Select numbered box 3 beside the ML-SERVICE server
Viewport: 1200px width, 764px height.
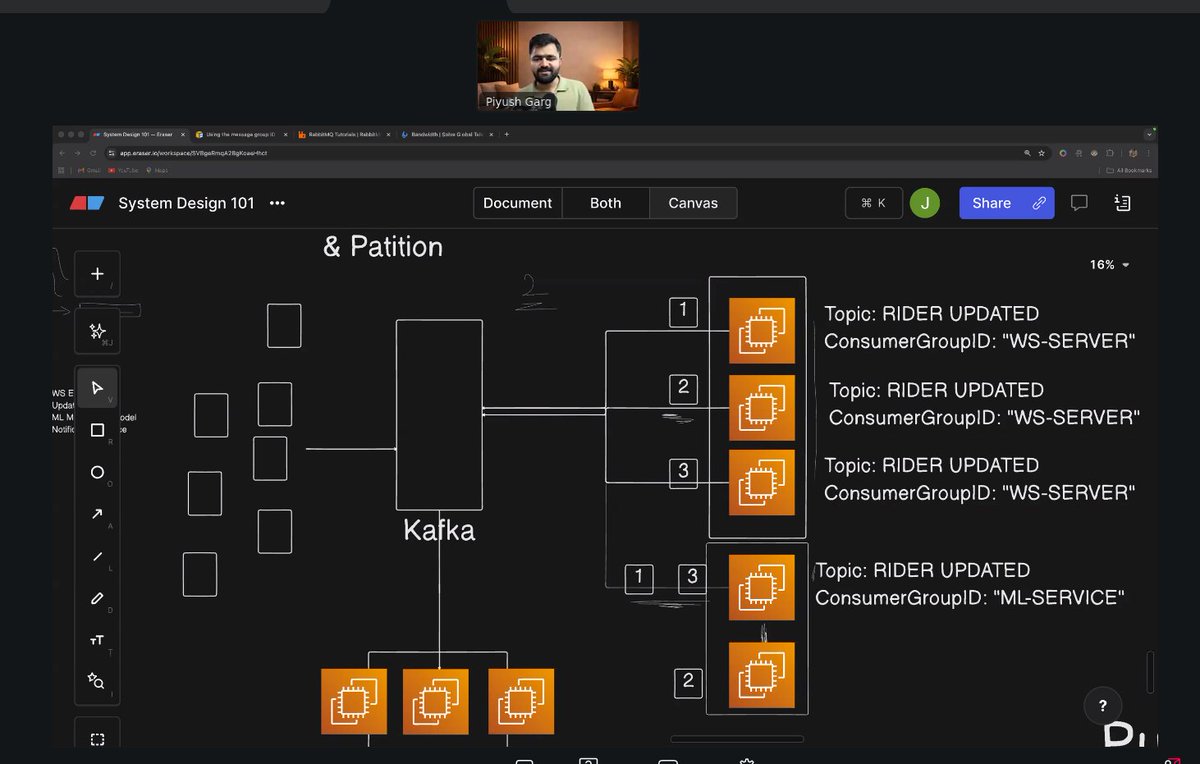692,578
